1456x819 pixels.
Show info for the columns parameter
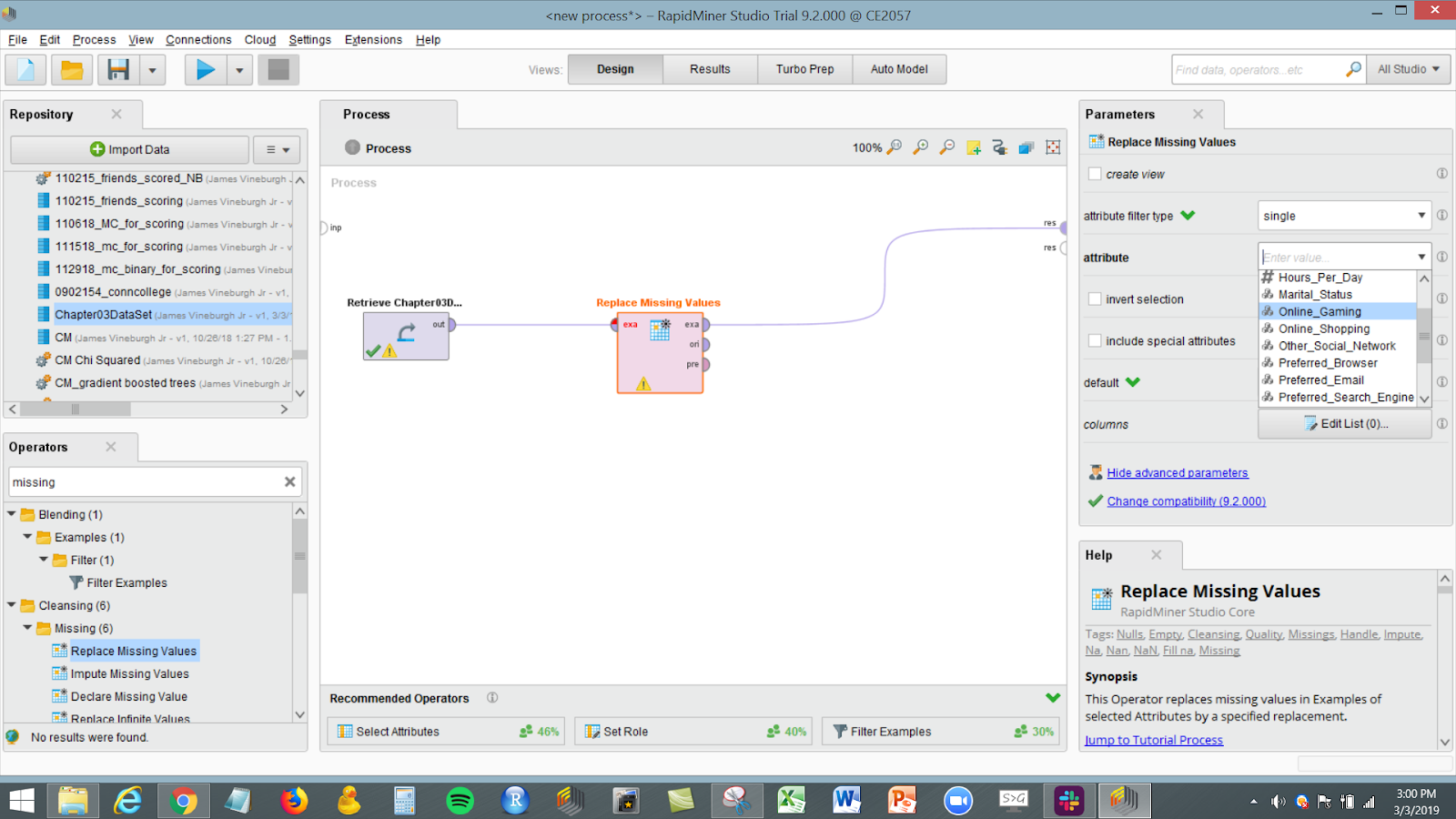(x=1442, y=424)
